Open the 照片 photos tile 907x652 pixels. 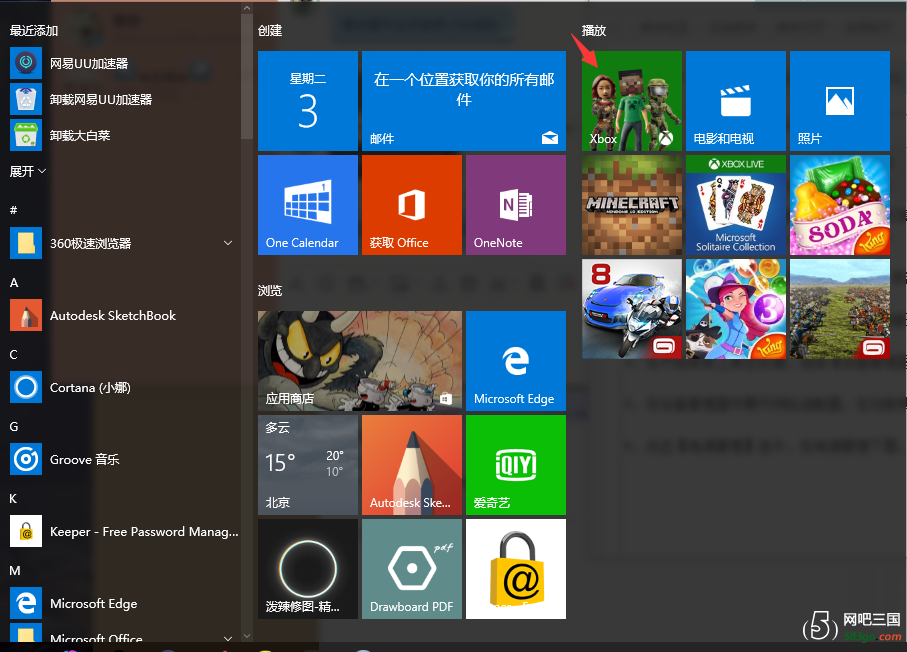(840, 101)
